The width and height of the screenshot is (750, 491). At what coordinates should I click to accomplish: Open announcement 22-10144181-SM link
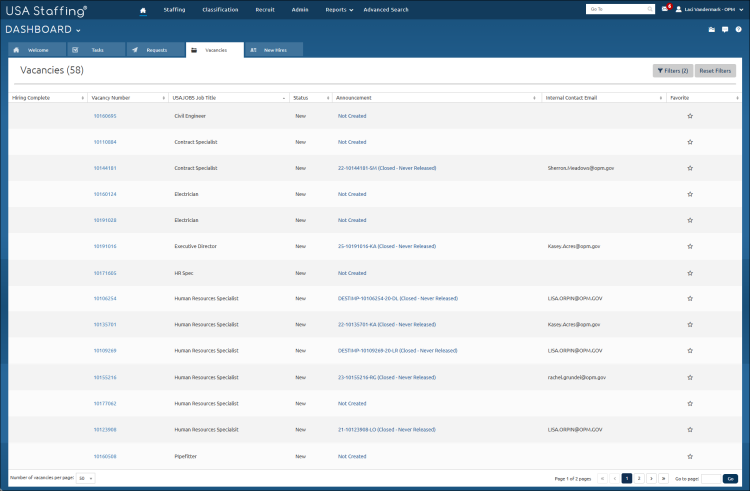(x=387, y=168)
